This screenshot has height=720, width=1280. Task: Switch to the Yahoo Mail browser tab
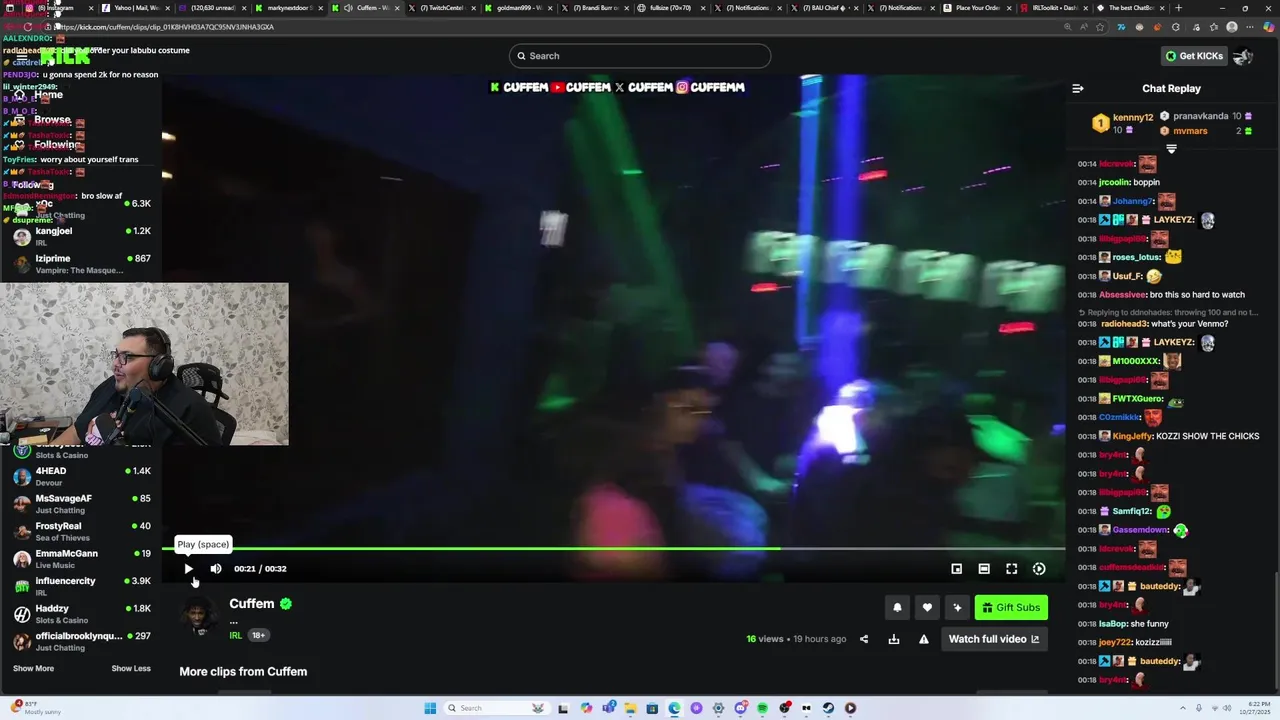(x=135, y=8)
